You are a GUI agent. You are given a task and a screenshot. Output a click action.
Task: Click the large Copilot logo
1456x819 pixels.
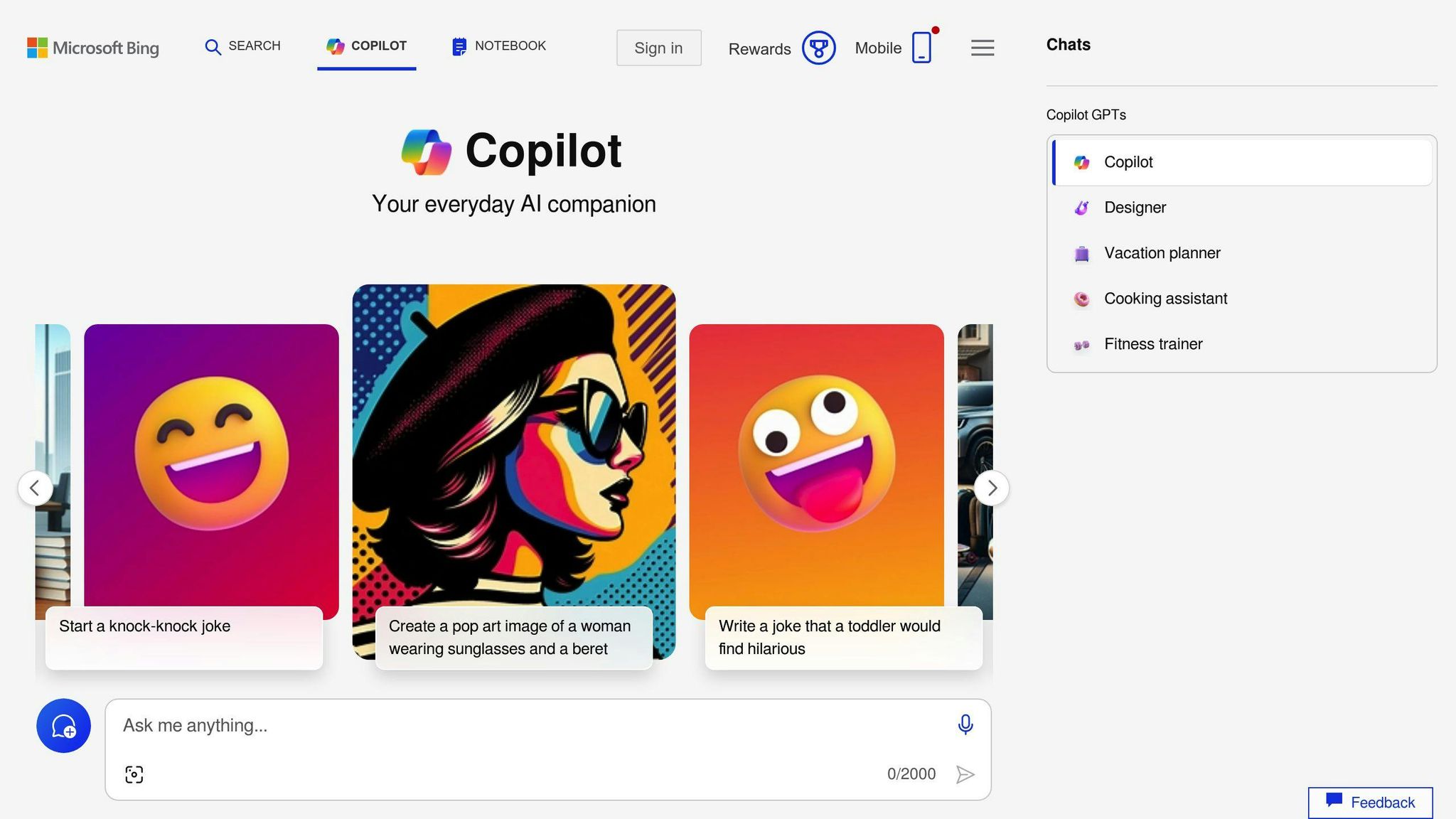tap(427, 151)
